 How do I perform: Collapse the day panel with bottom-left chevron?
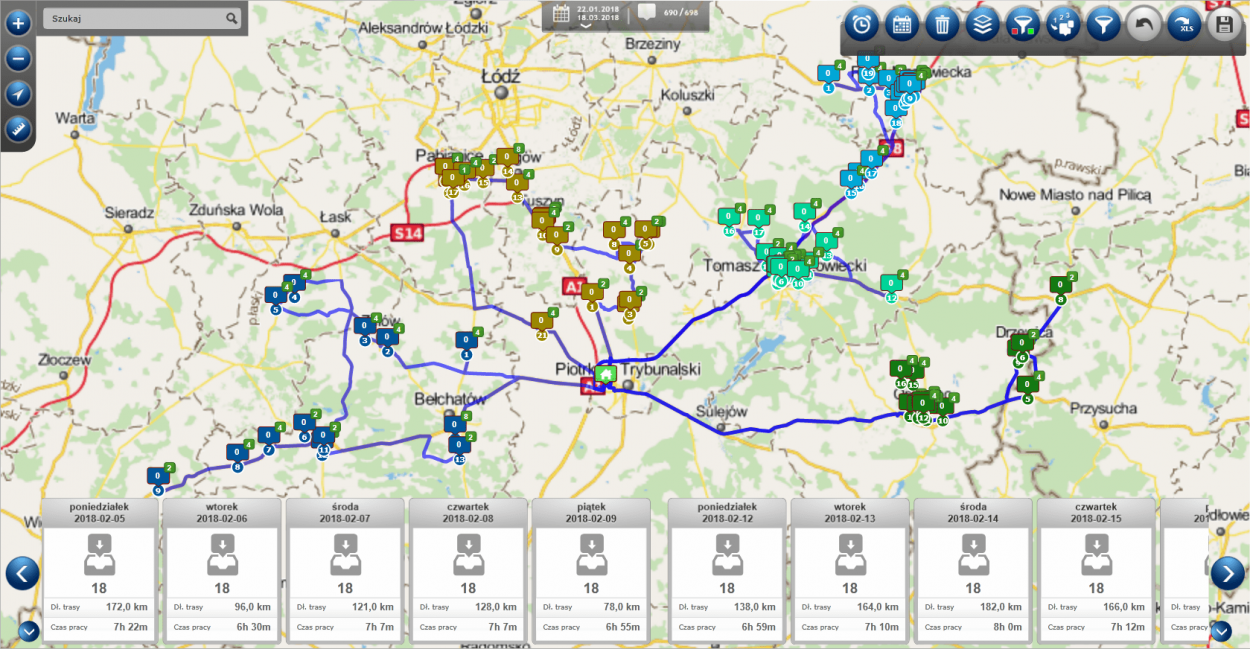[x=28, y=631]
